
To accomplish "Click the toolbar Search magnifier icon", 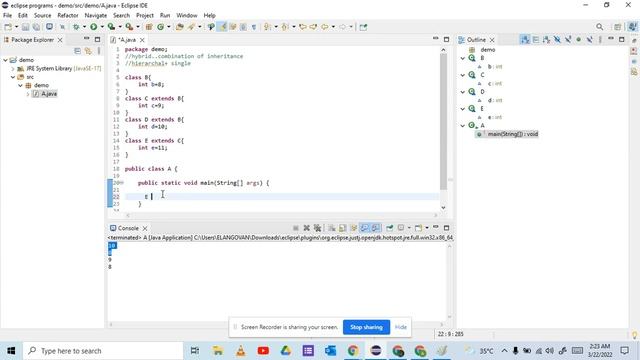I will pyautogui.click(x=599, y=27).
